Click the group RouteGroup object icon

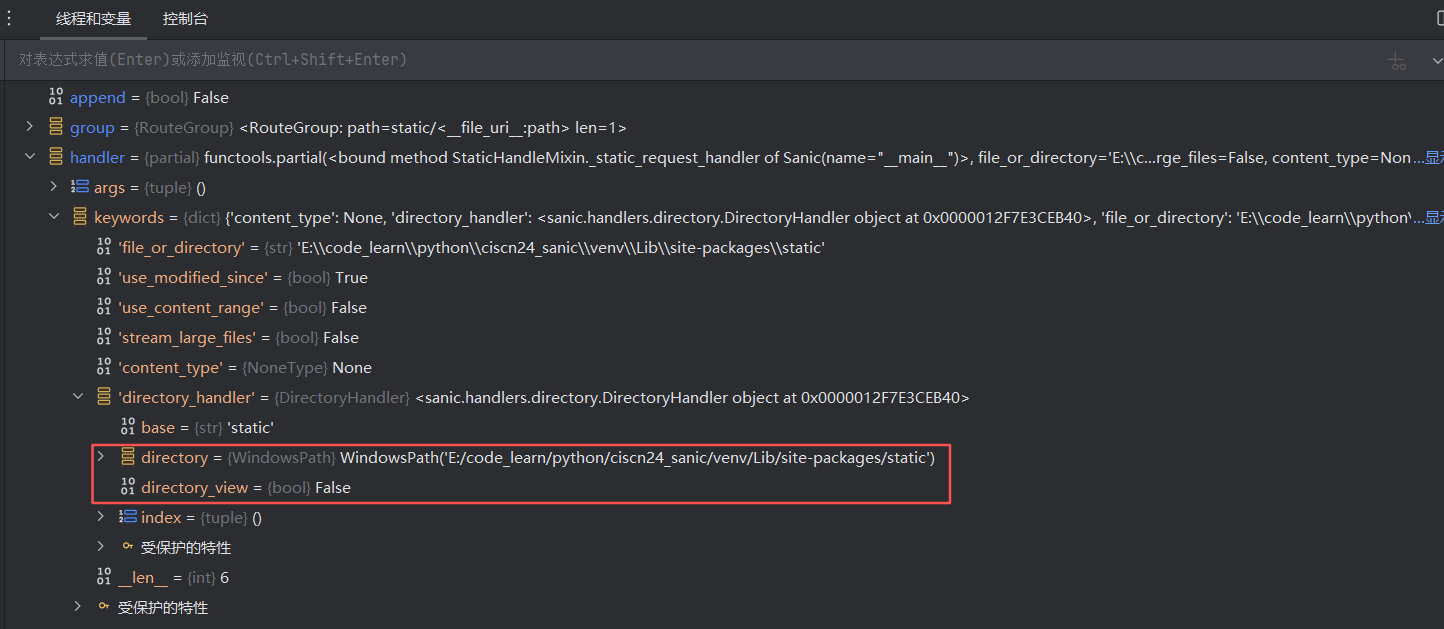56,128
